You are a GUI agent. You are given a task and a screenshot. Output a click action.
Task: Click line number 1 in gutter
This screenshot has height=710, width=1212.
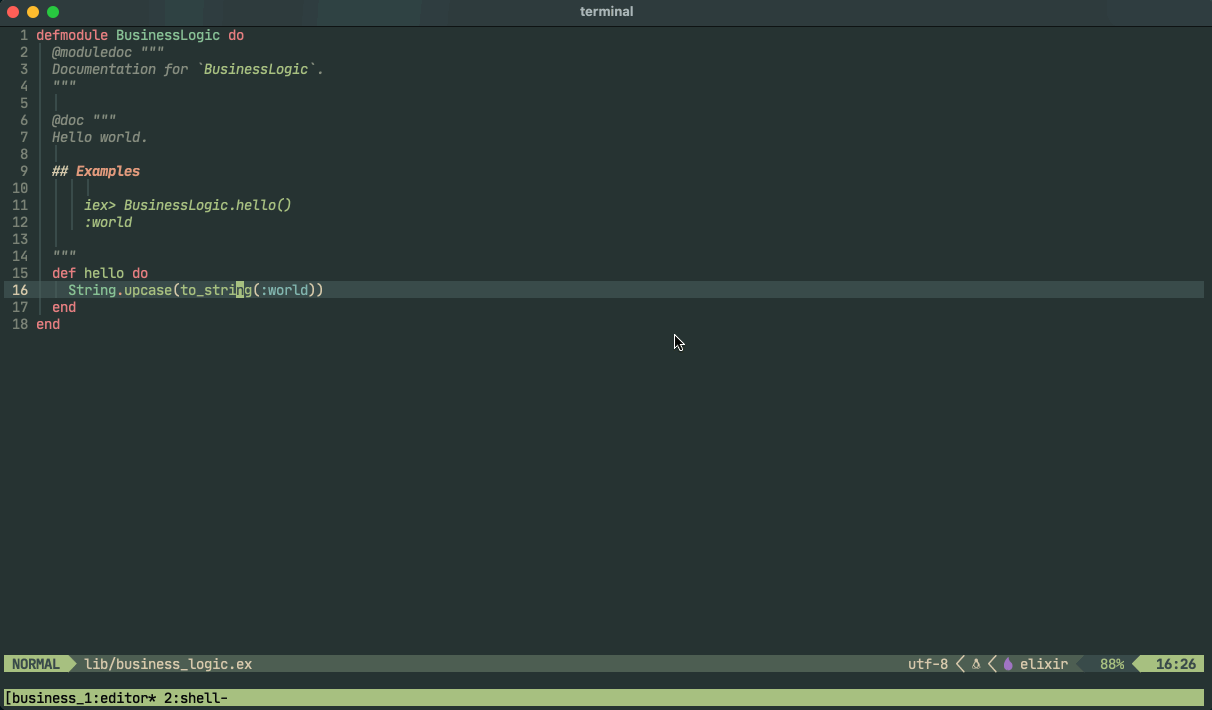[x=24, y=35]
